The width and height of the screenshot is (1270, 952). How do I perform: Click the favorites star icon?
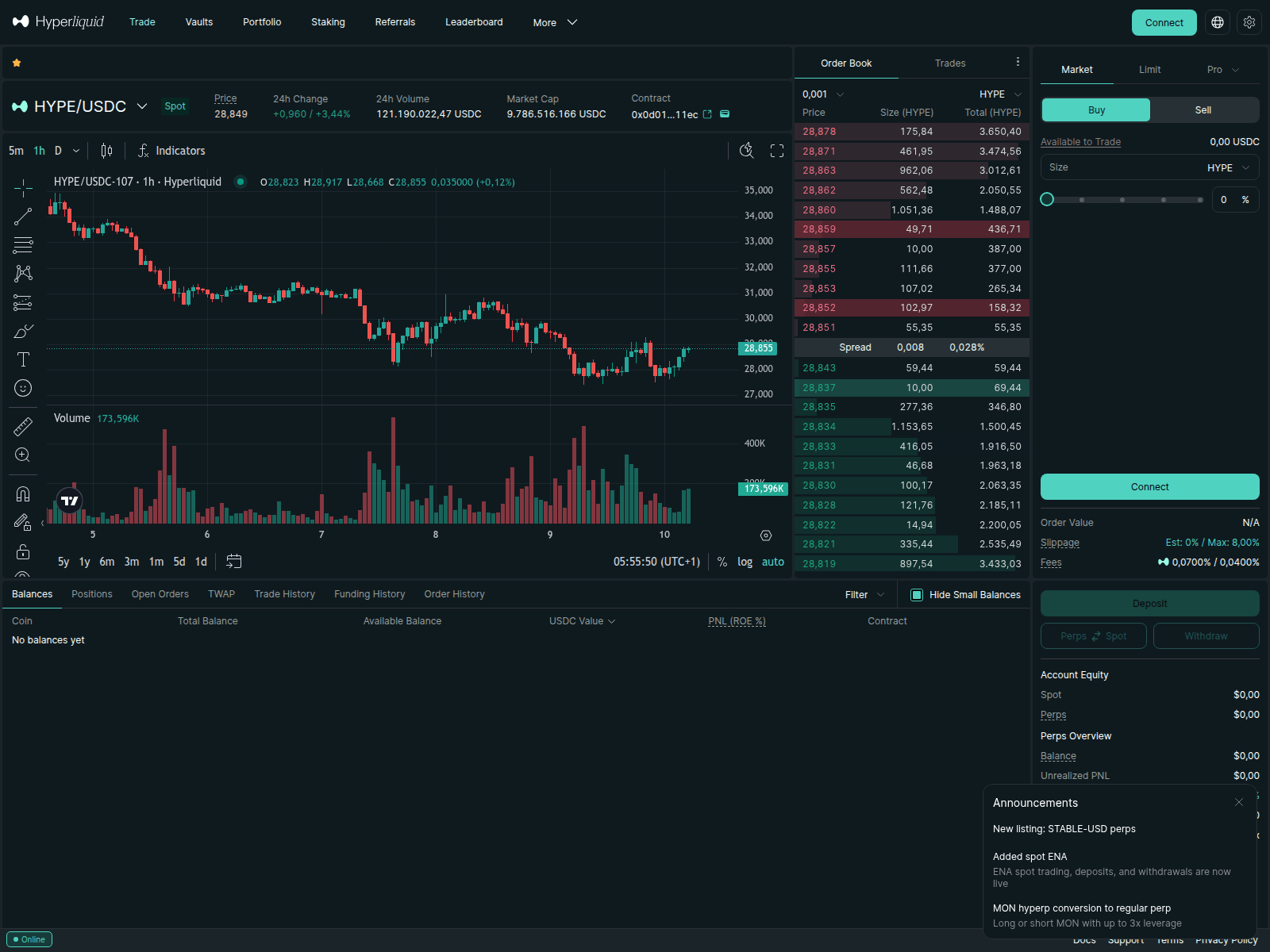coord(17,63)
